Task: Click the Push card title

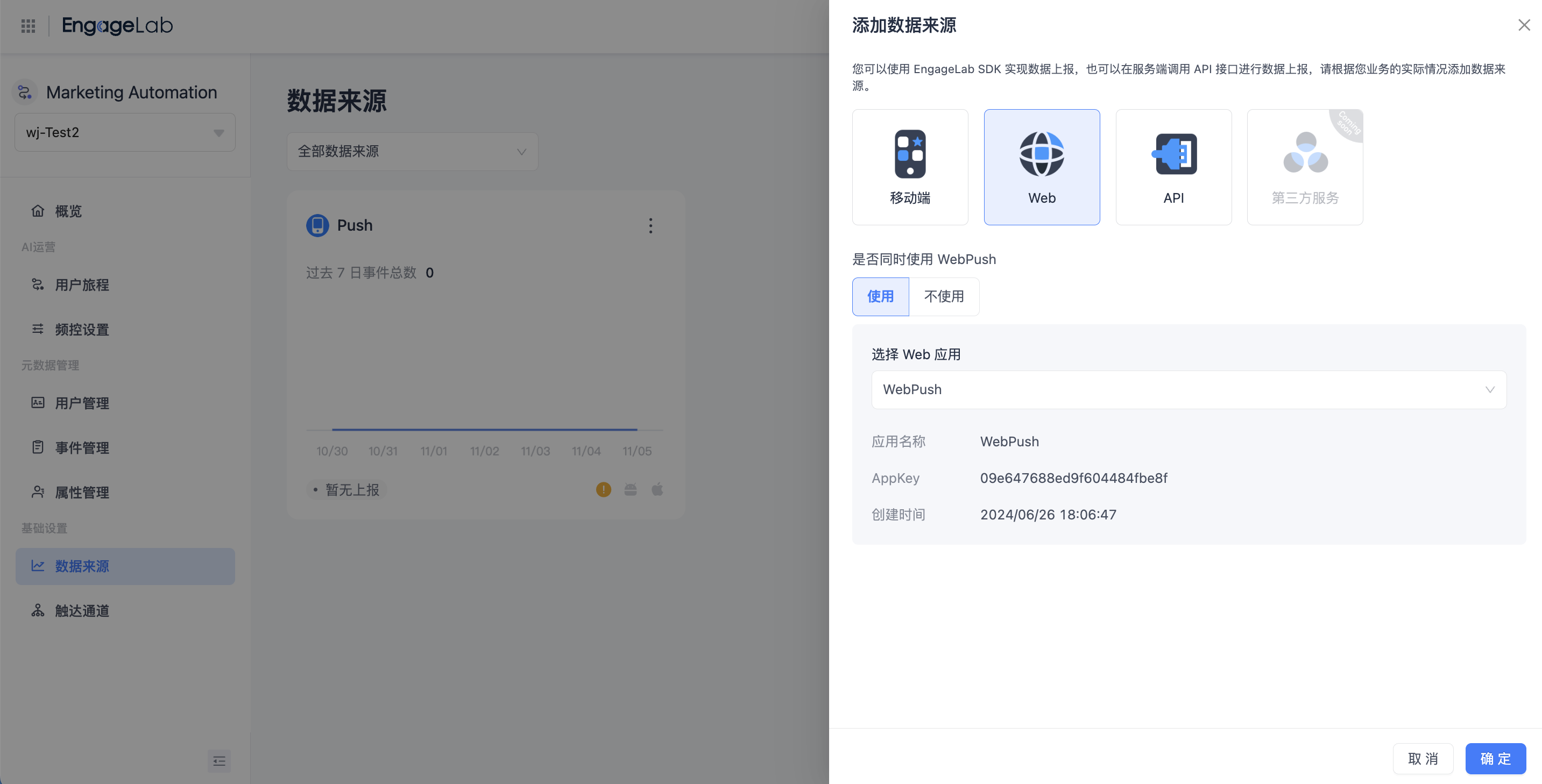Action: click(x=355, y=225)
